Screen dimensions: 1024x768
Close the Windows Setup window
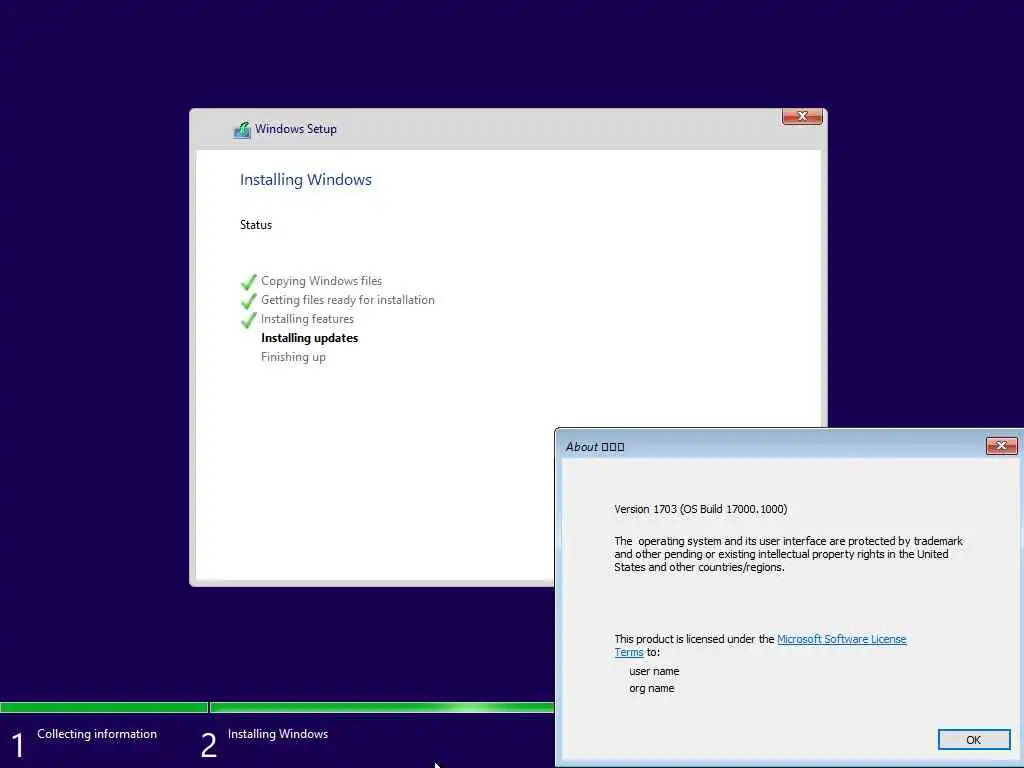point(802,116)
